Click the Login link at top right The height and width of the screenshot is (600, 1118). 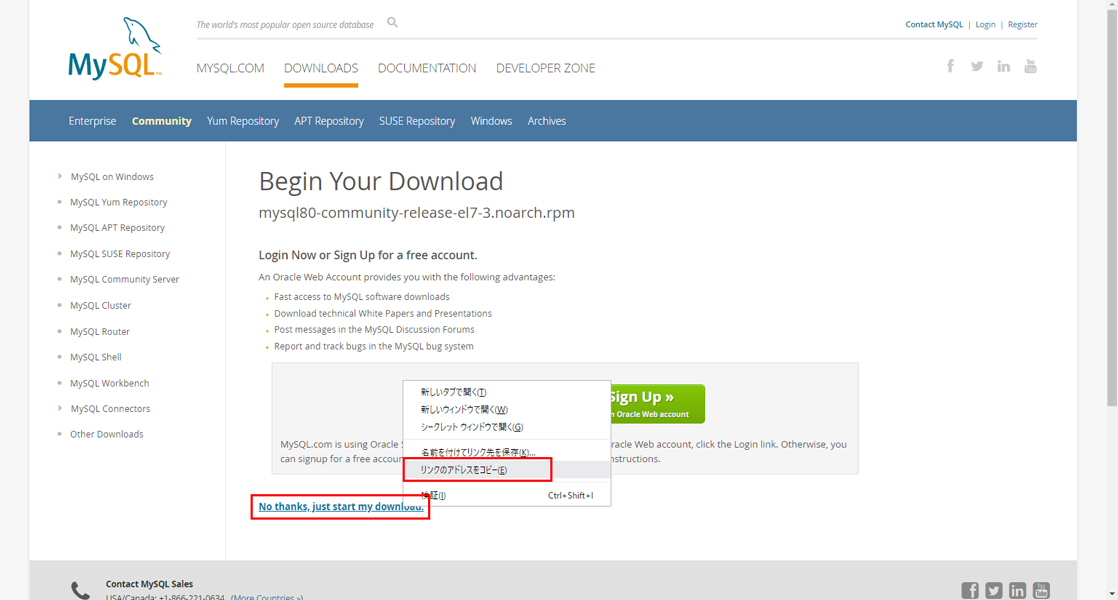[x=985, y=24]
